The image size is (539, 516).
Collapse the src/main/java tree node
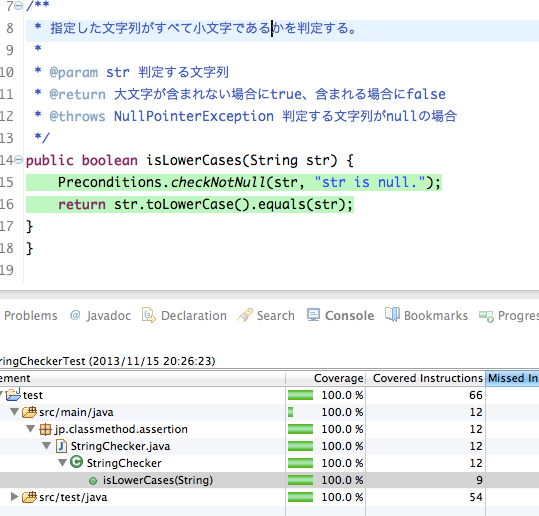point(14,411)
